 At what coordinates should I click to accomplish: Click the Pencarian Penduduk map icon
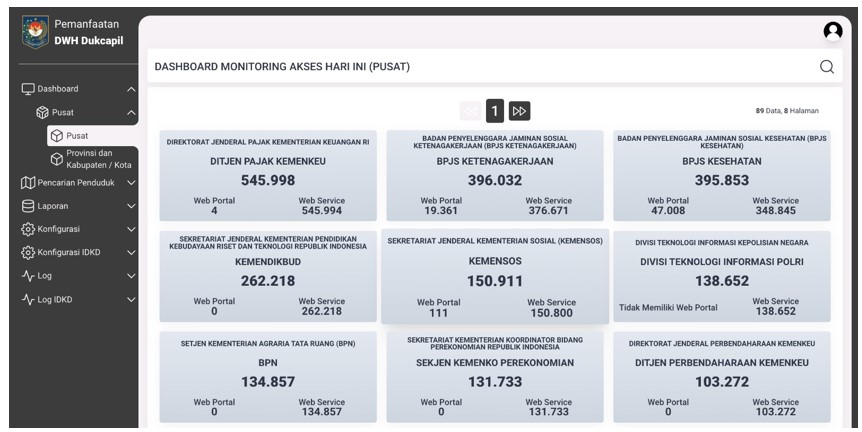pyautogui.click(x=28, y=183)
